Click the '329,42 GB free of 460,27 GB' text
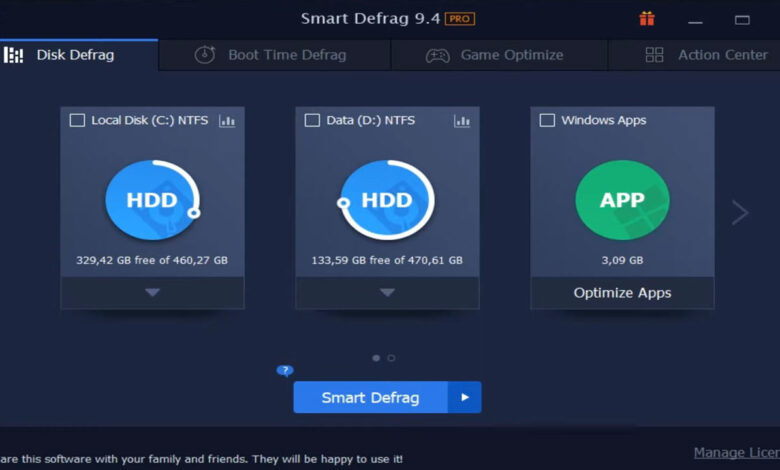The width and height of the screenshot is (780, 470). [x=152, y=260]
